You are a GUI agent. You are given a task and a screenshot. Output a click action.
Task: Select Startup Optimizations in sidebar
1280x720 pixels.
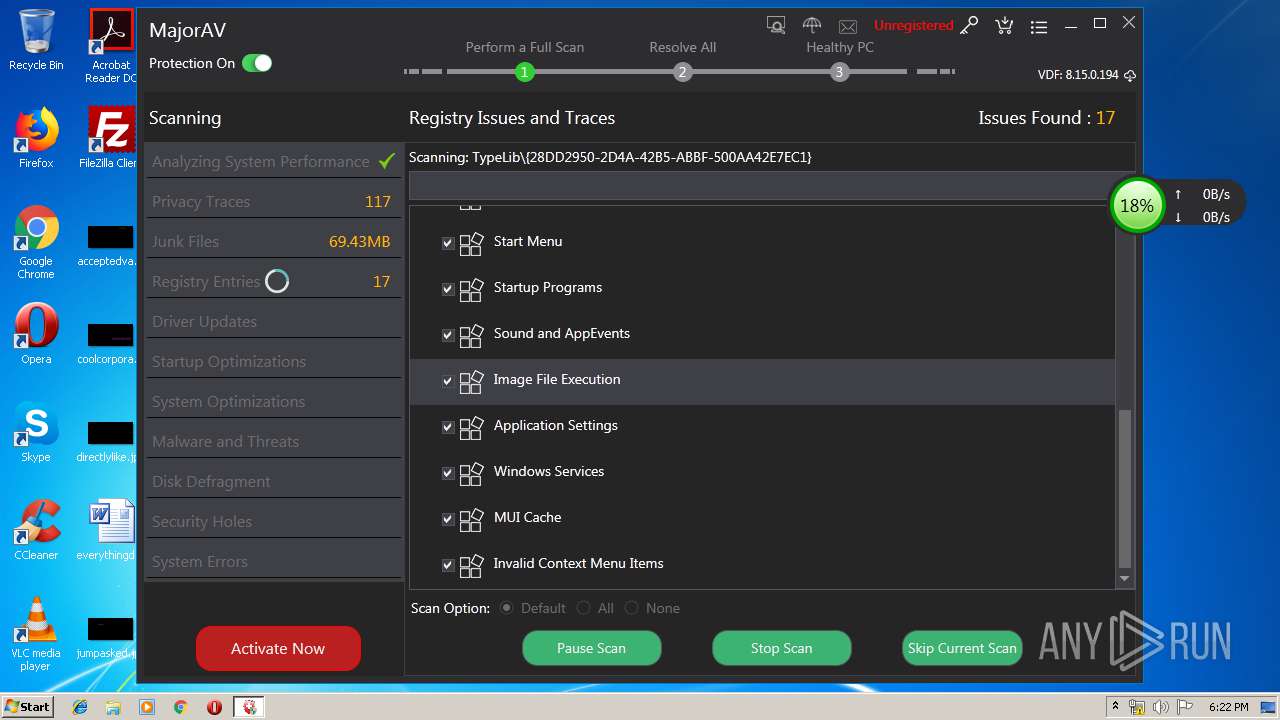(273, 361)
